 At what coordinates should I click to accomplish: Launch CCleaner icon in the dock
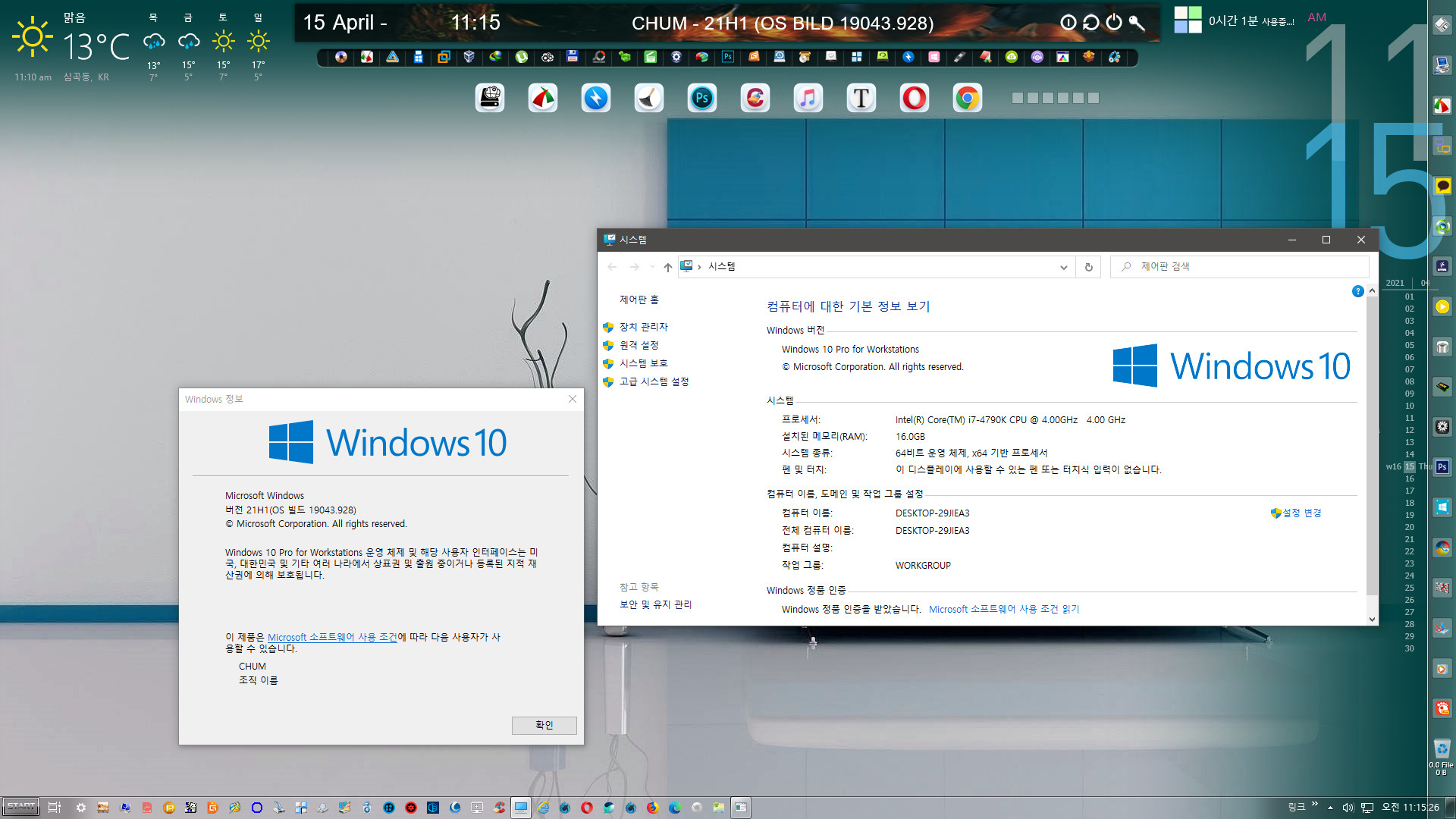coord(755,99)
